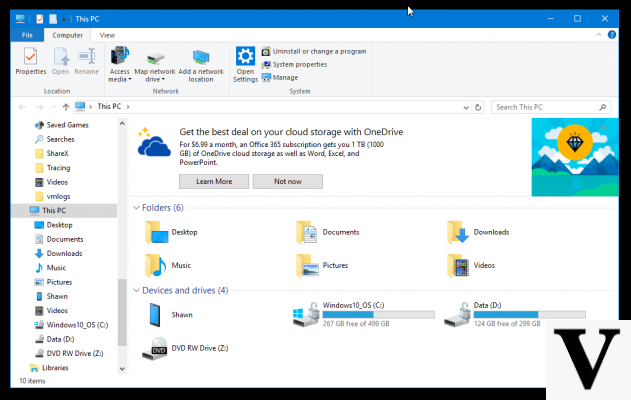Image resolution: width=631 pixels, height=400 pixels.
Task: Select Map network drive icon
Action: [x=155, y=58]
